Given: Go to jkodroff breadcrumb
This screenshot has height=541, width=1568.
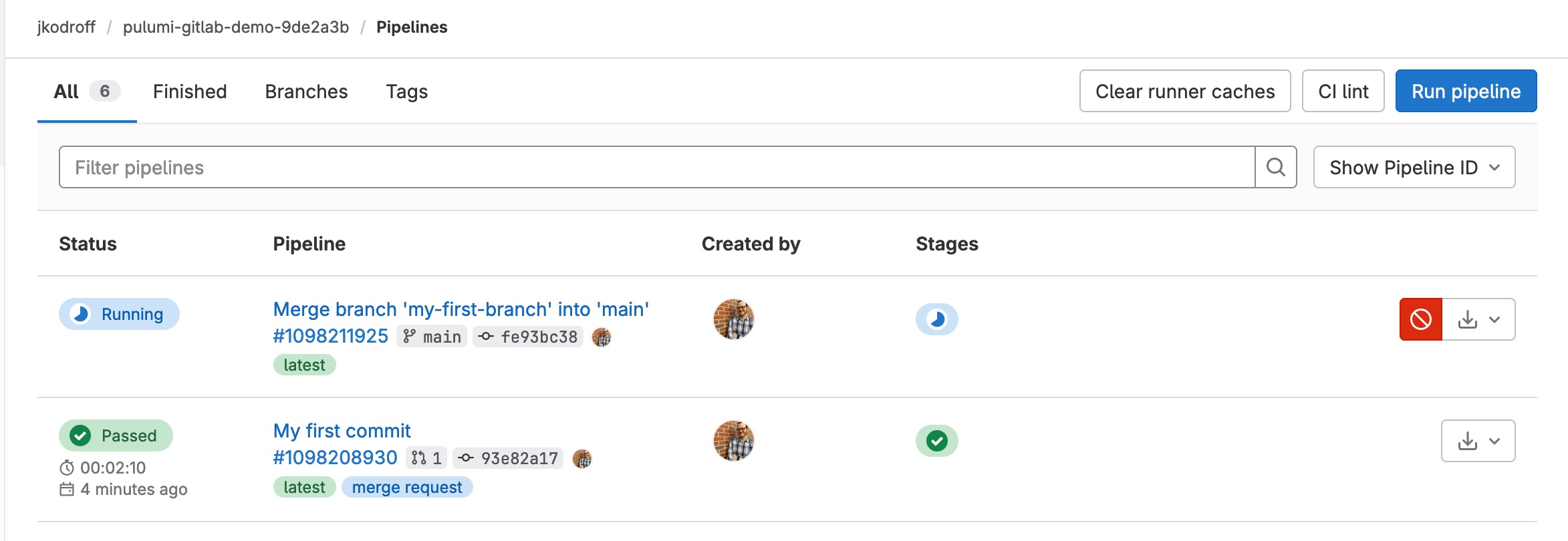Looking at the screenshot, I should click(66, 27).
